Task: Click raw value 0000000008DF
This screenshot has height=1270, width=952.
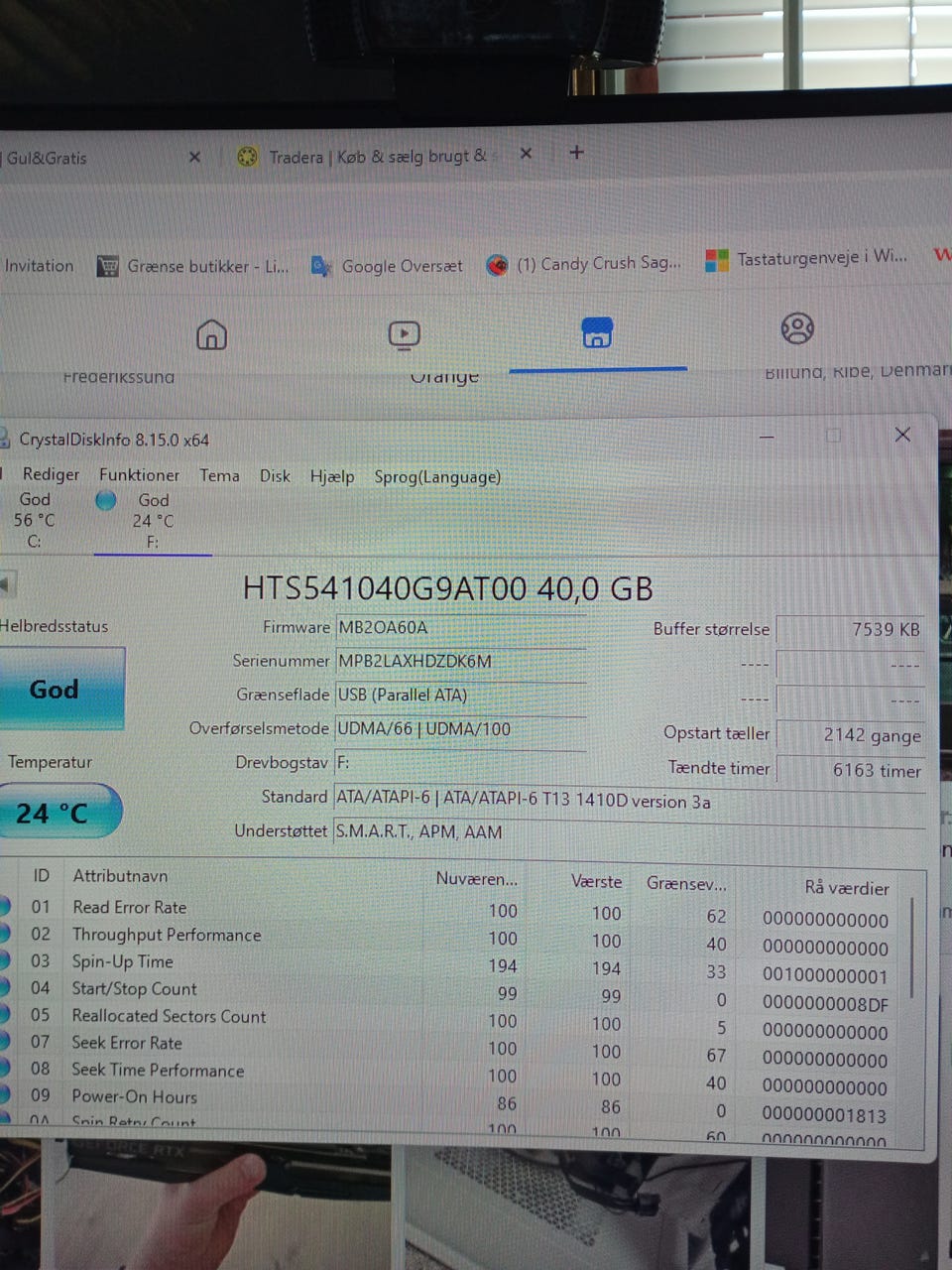Action: [825, 1004]
